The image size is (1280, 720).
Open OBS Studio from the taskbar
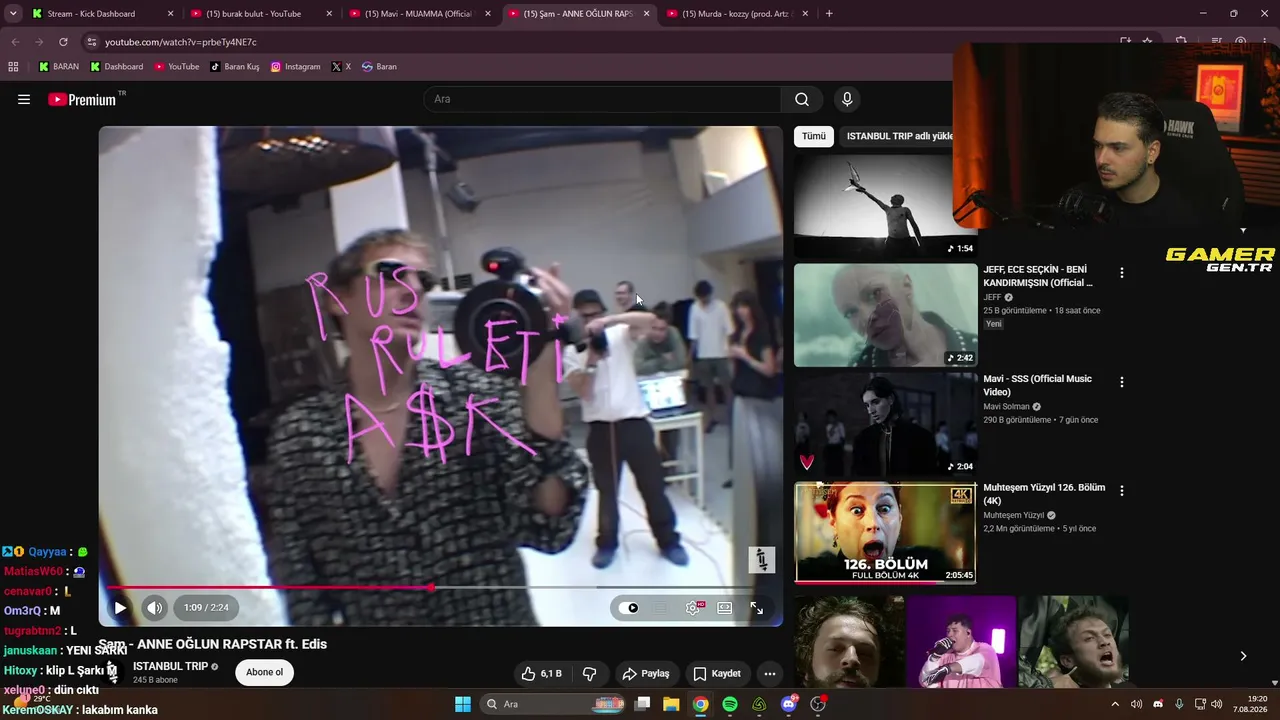[x=818, y=704]
